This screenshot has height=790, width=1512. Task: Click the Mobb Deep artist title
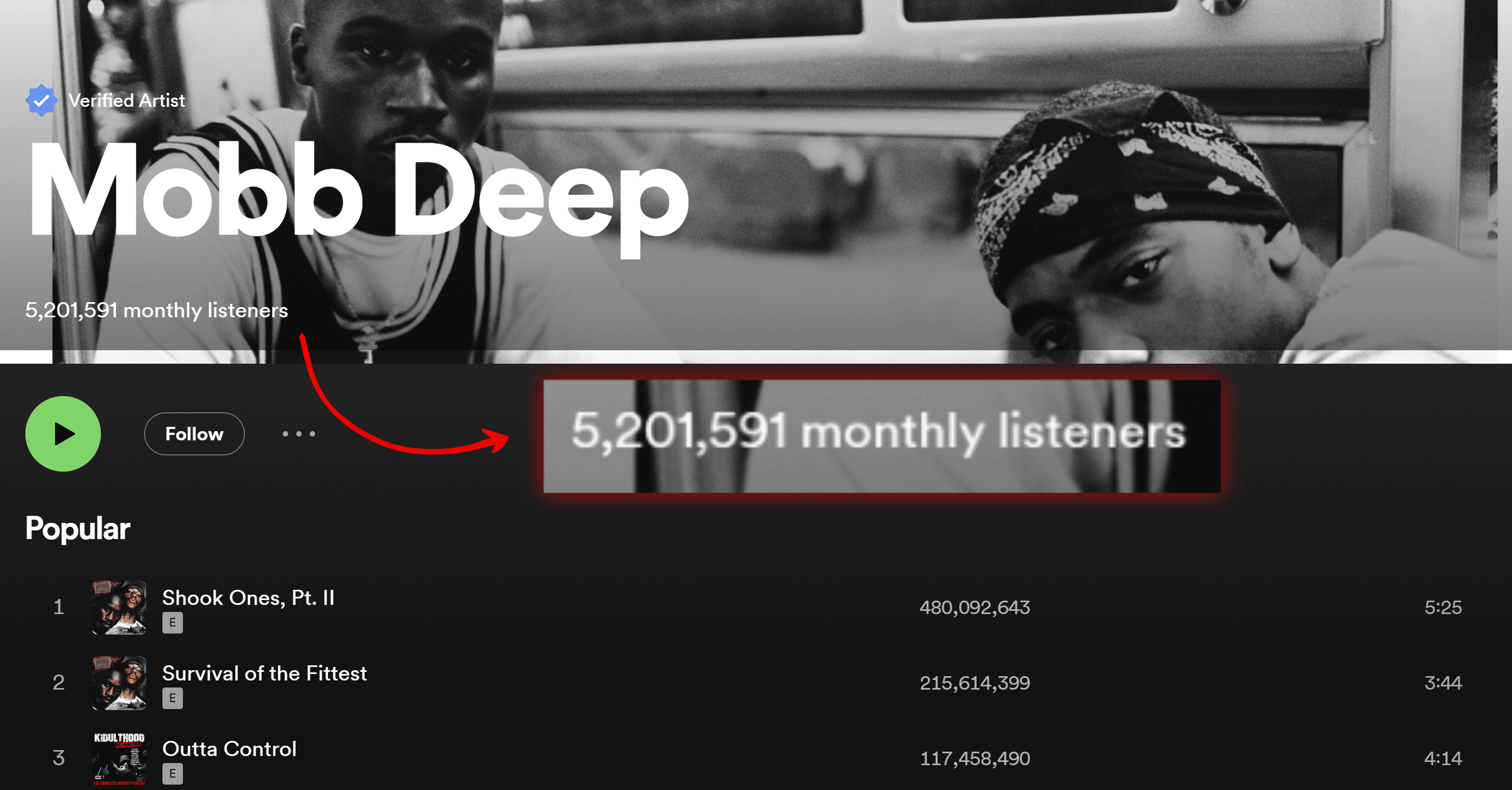[x=359, y=194]
